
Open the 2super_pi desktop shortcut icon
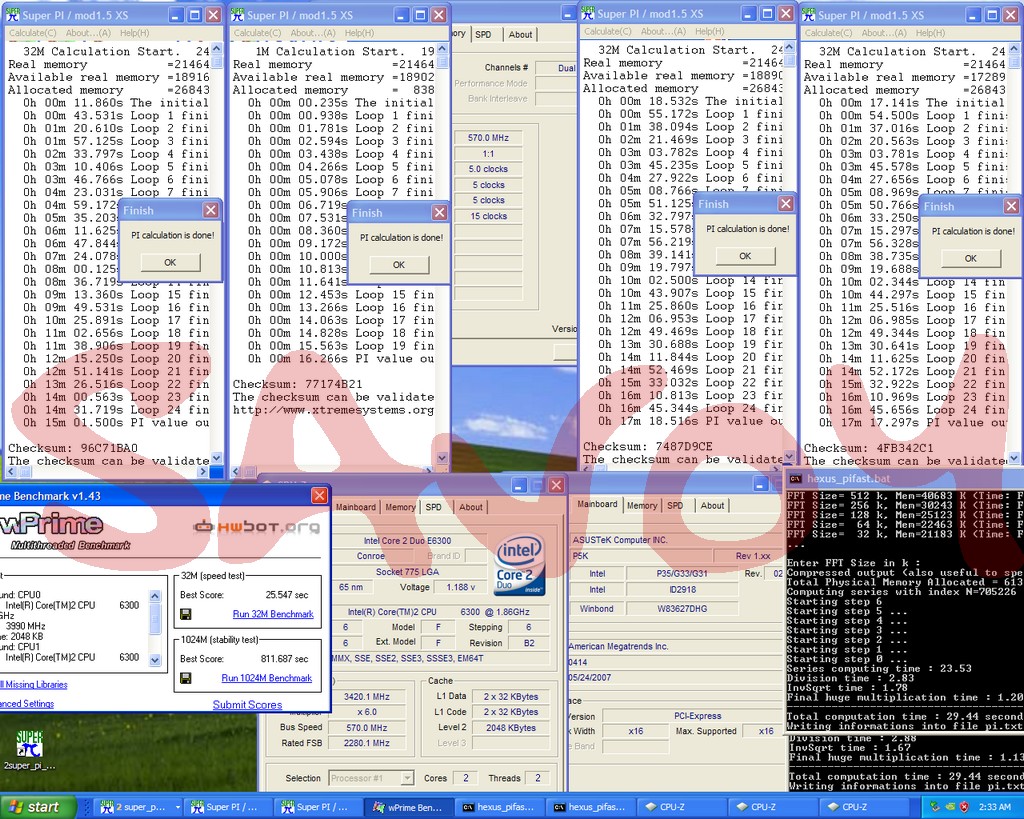pos(29,745)
